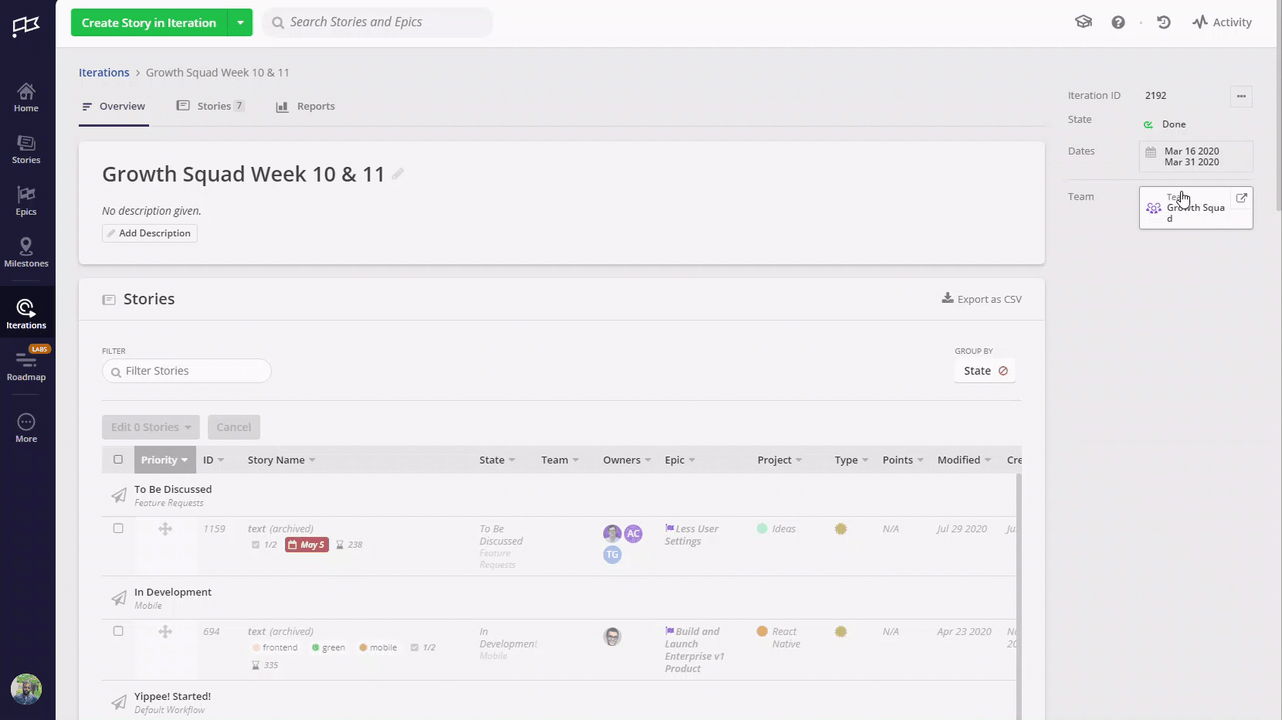Image resolution: width=1282 pixels, height=720 pixels.
Task: Open Epics from the sidebar
Action: click(x=26, y=201)
